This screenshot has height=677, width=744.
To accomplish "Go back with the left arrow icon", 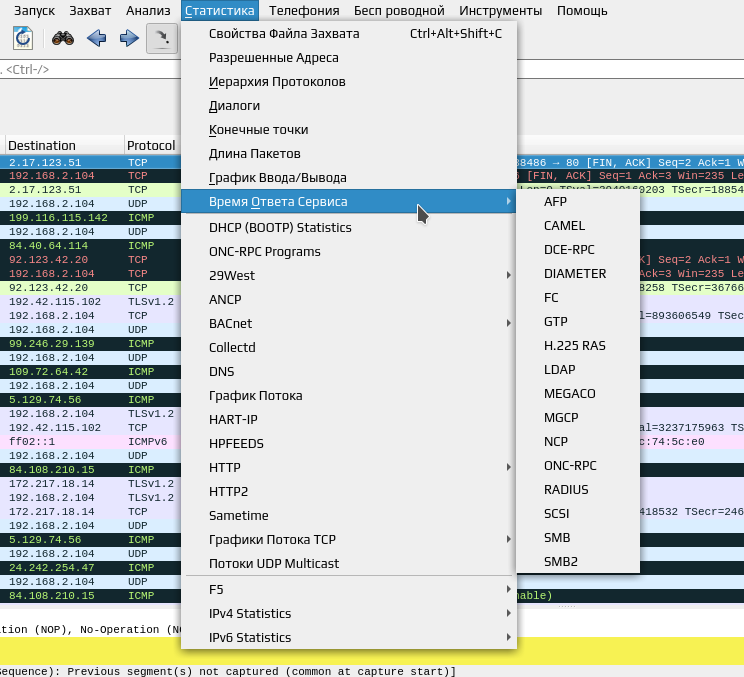I will coord(96,38).
